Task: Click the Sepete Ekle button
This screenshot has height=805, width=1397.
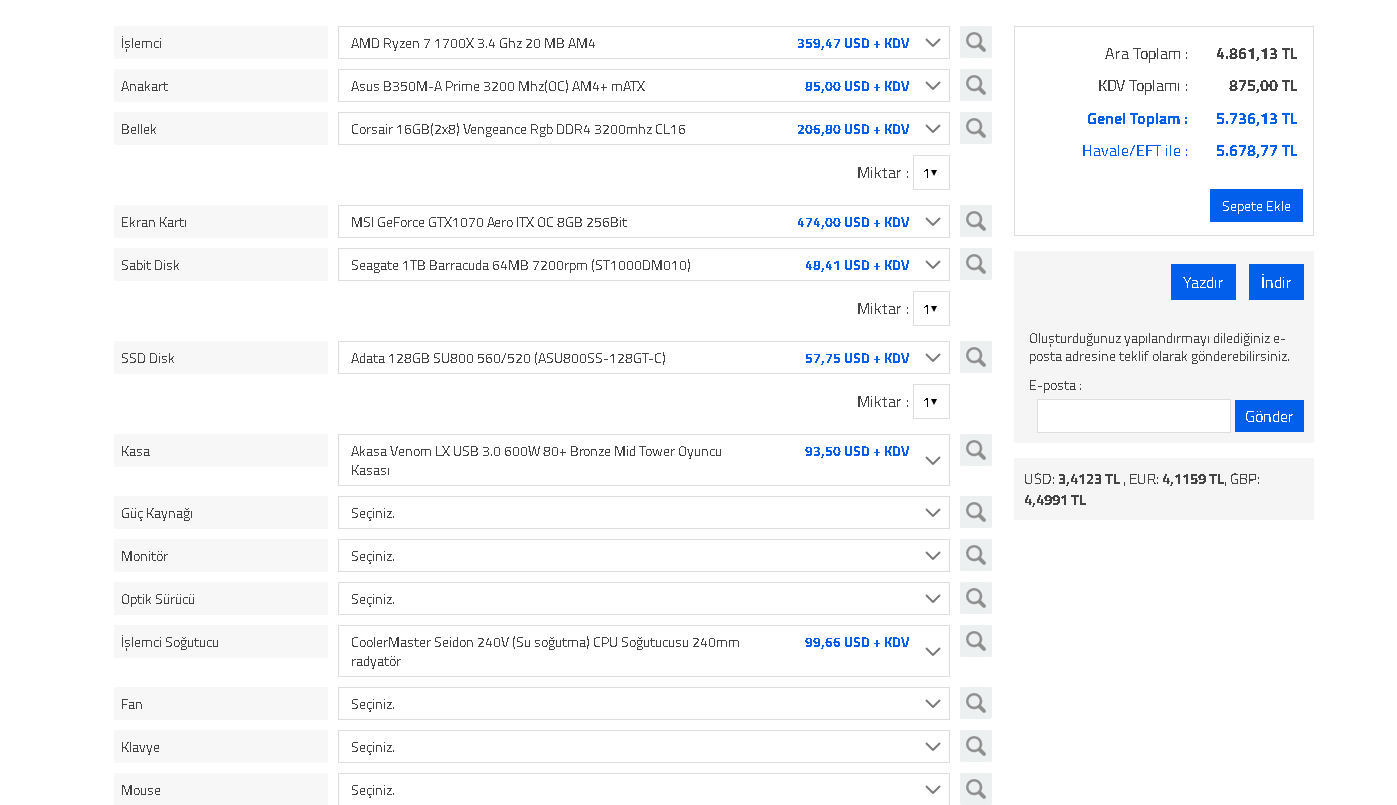Action: 1256,206
